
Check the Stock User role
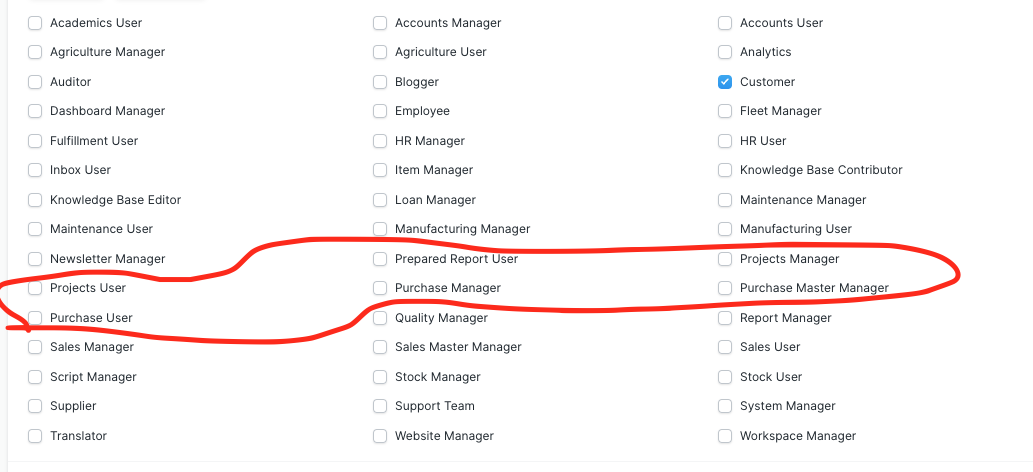(725, 377)
